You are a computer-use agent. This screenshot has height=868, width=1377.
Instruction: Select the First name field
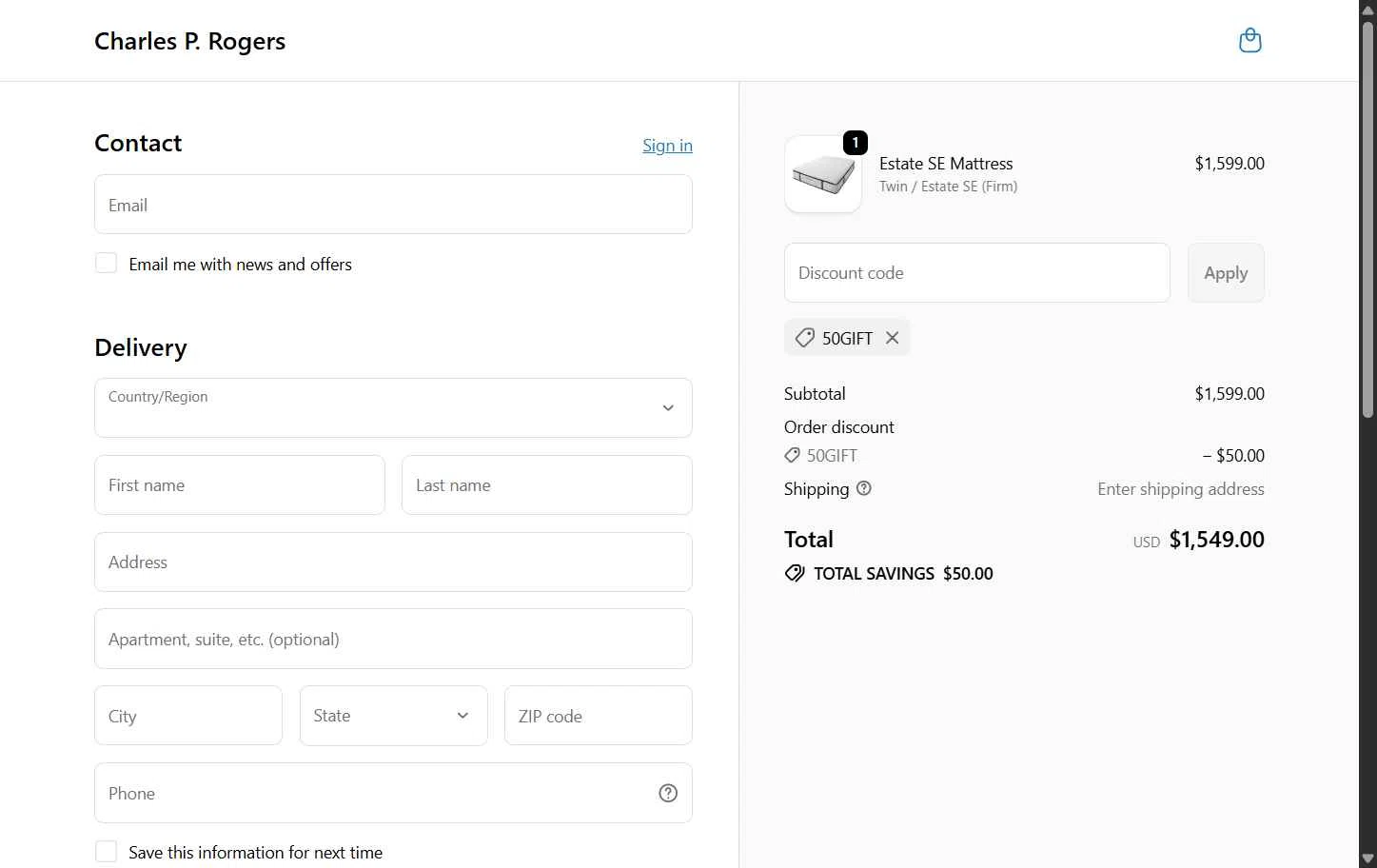pyautogui.click(x=240, y=485)
